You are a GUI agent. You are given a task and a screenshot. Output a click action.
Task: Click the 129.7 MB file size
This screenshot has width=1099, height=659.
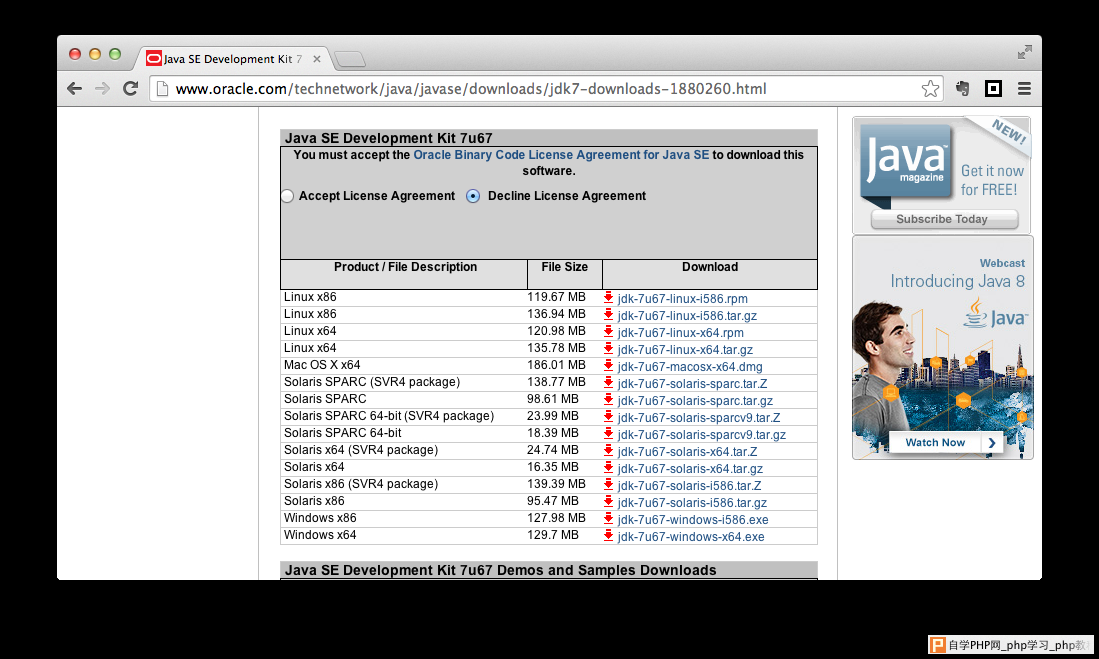[553, 535]
